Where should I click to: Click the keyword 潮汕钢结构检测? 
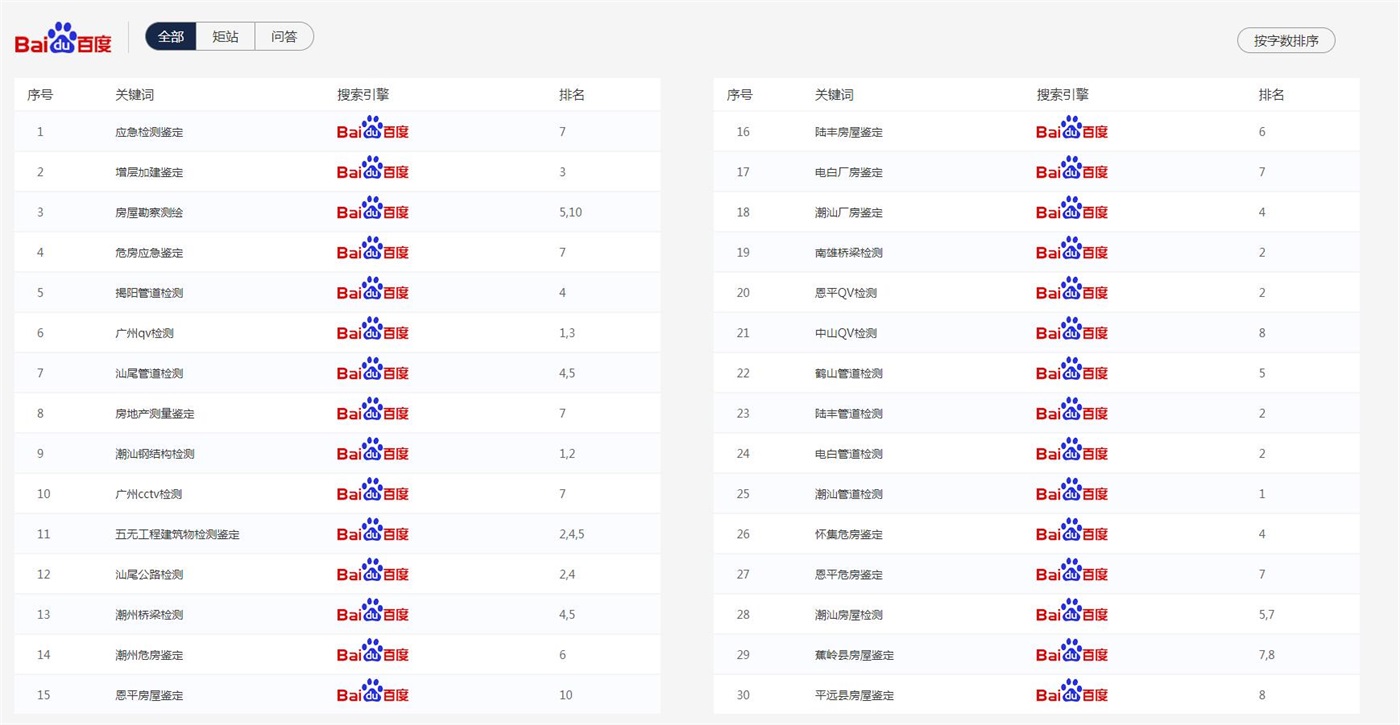(x=155, y=454)
